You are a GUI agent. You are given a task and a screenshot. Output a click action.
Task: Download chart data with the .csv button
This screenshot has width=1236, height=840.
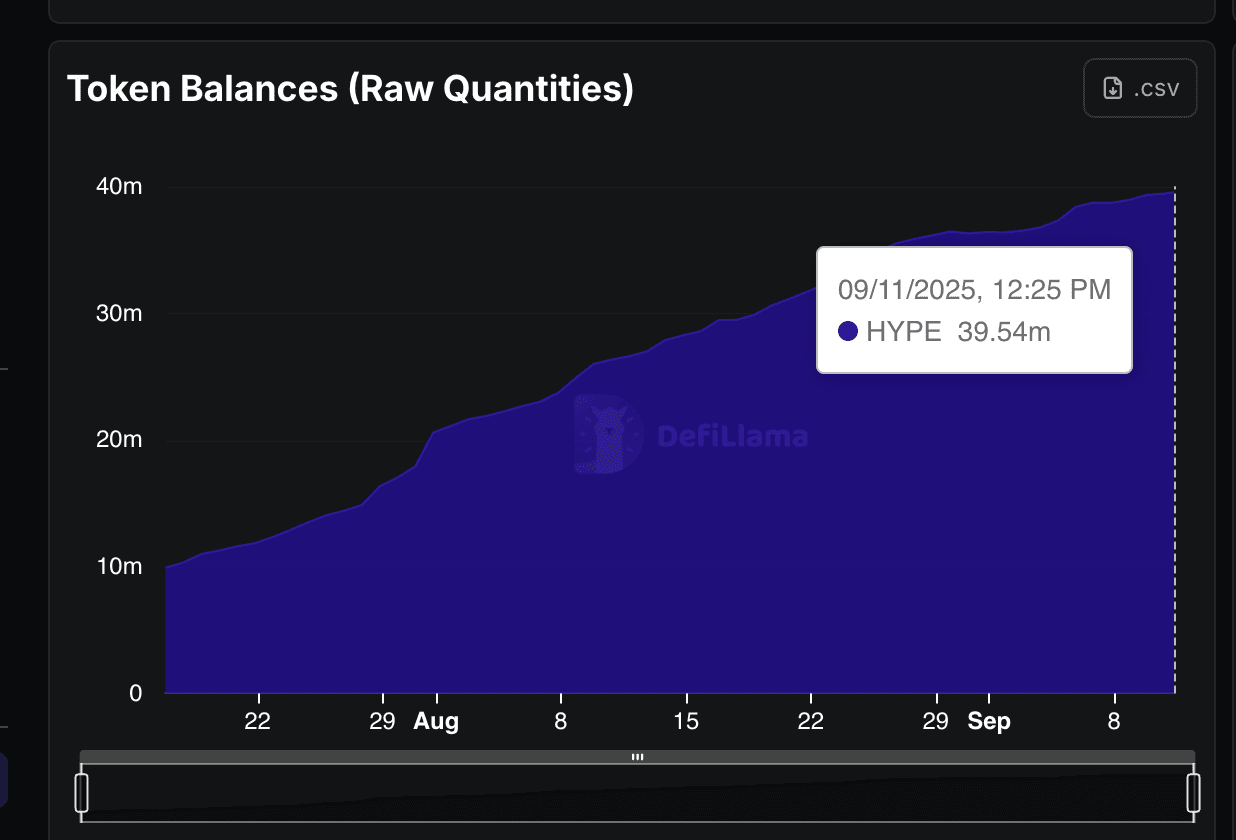[x=1140, y=89]
